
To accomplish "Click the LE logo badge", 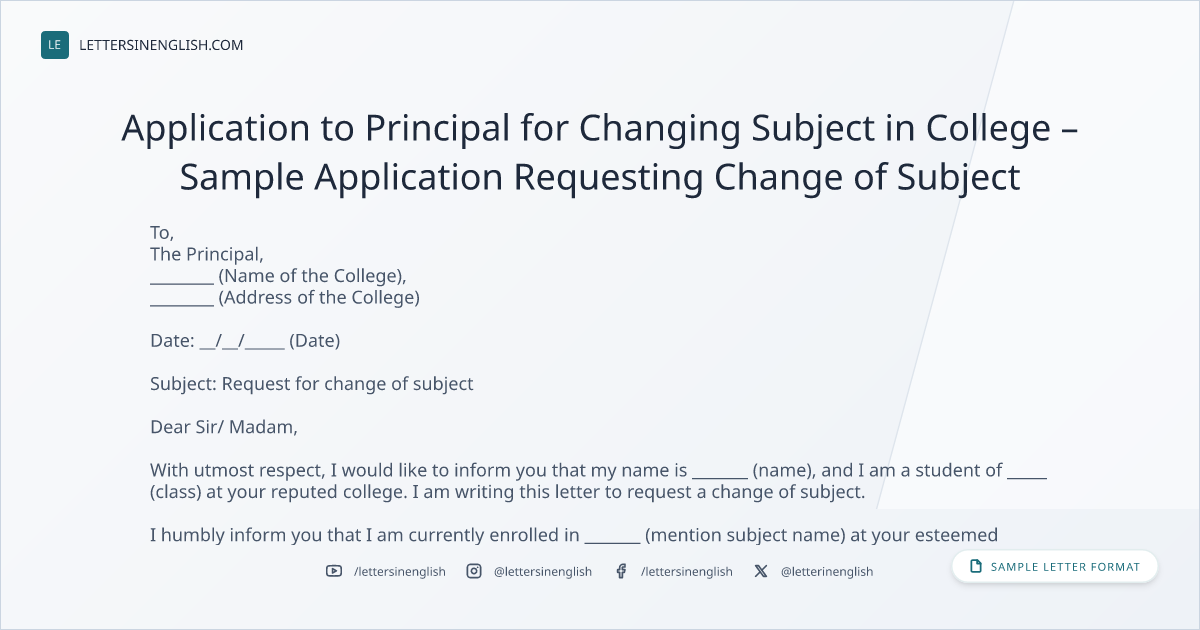I will [55, 45].
